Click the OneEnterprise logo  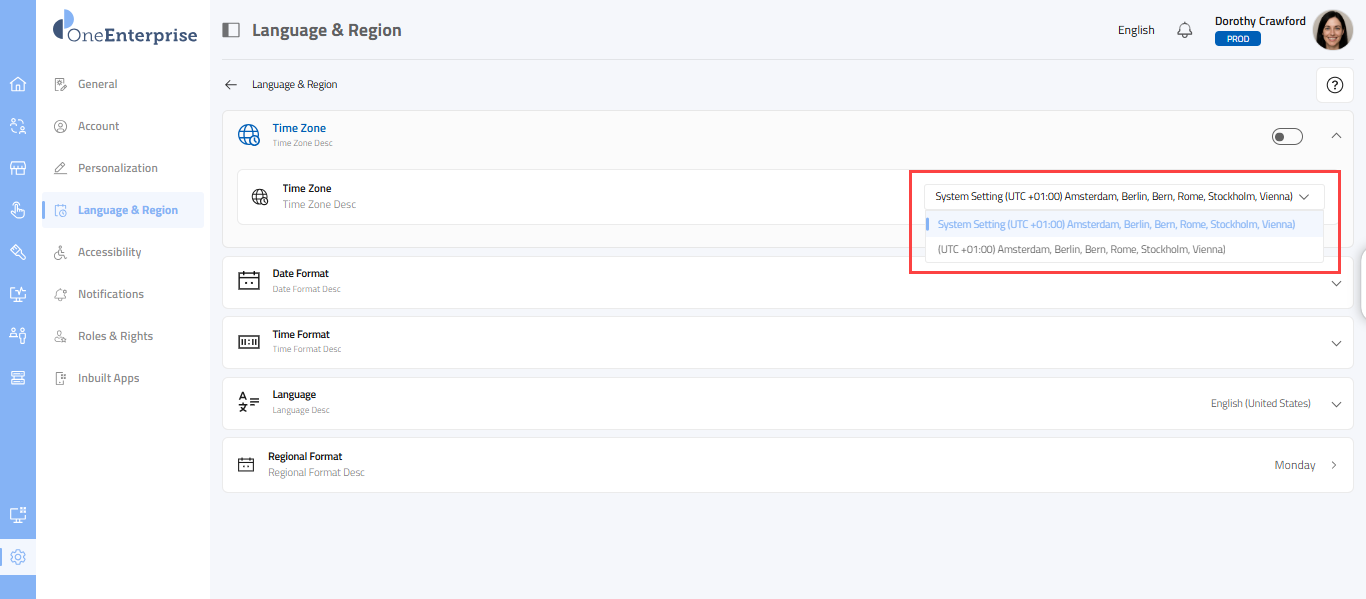125,28
